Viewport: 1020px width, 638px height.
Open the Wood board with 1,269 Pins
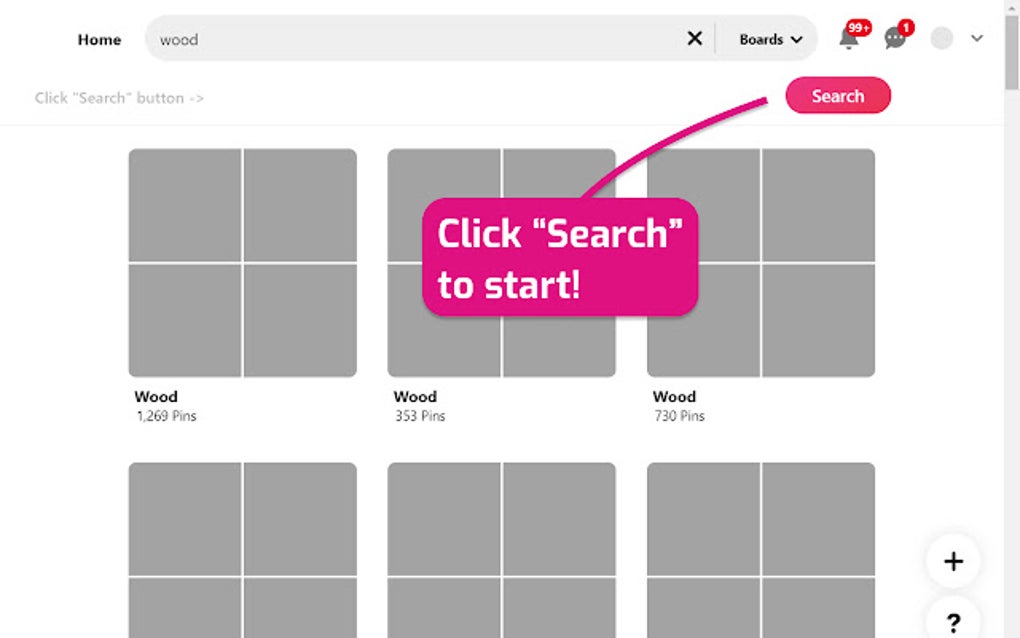pos(242,263)
